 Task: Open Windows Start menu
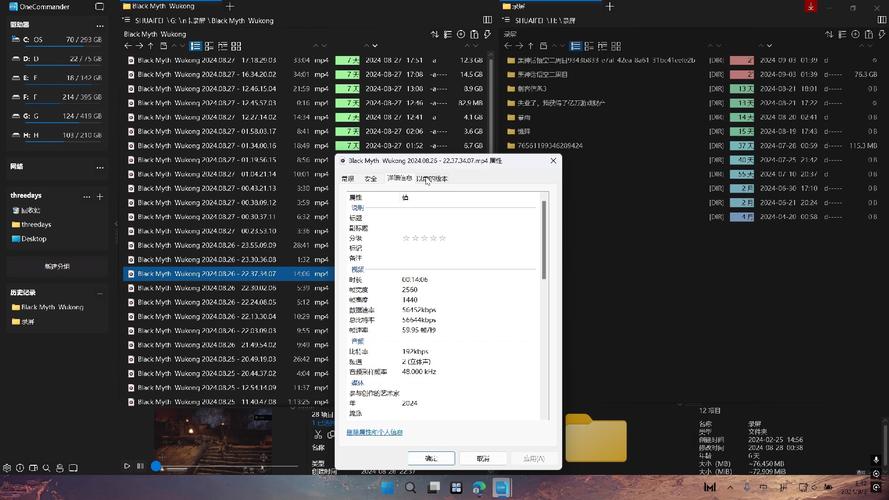point(388,488)
